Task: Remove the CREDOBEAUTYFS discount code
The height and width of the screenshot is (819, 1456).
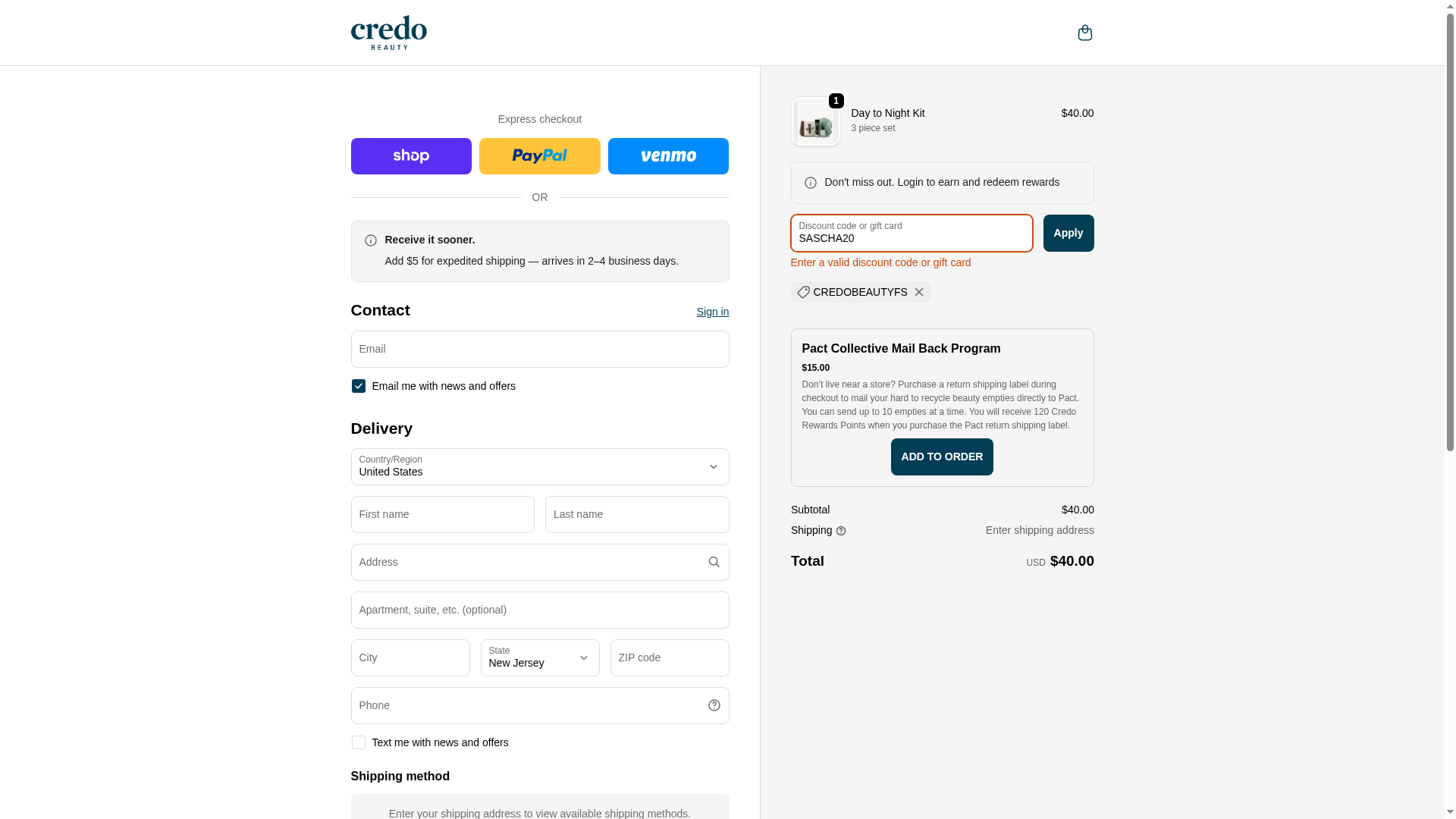Action: (918, 292)
